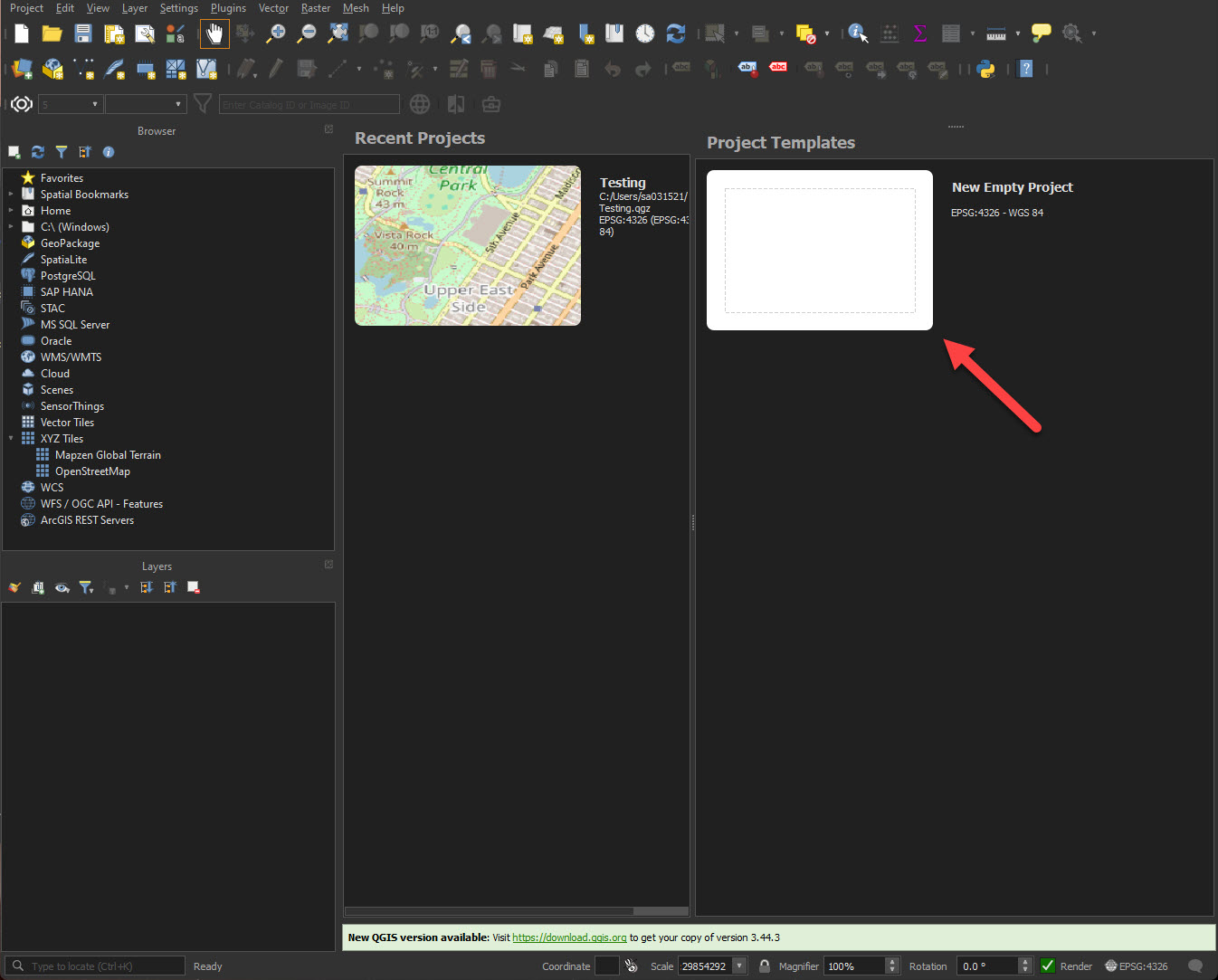
Task: Open the Raster menu
Action: click(x=315, y=8)
